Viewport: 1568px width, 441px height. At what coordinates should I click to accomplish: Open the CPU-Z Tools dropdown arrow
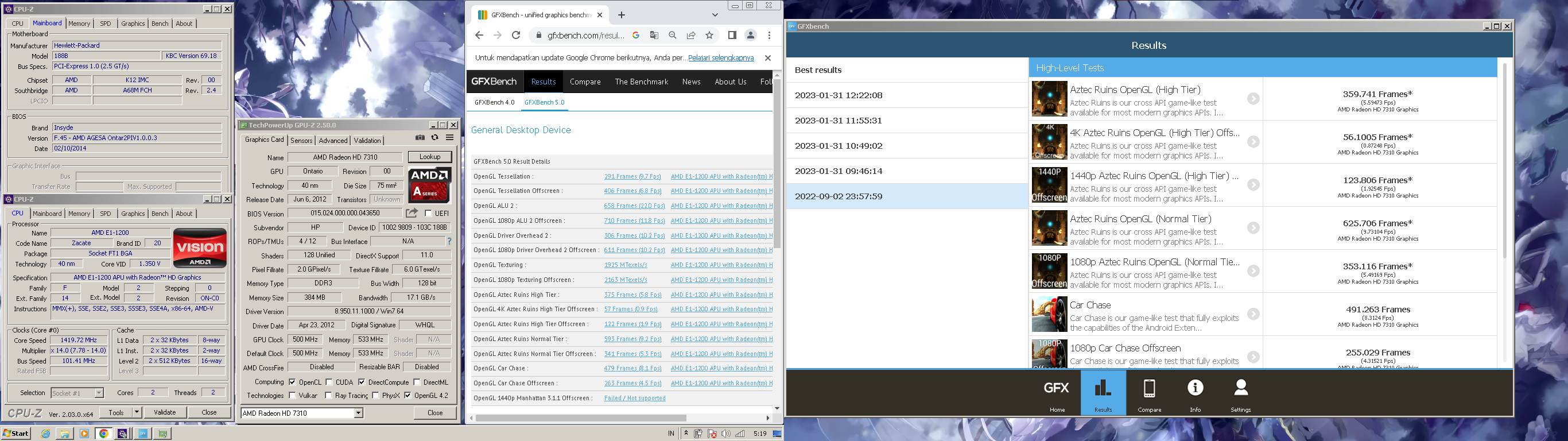coord(137,412)
